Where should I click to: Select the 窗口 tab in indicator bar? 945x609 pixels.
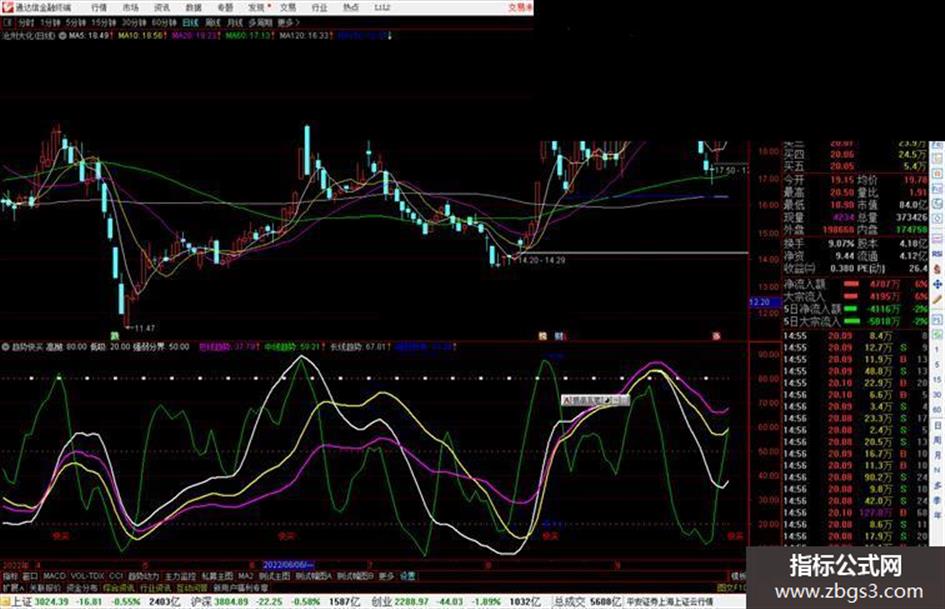pos(30,576)
